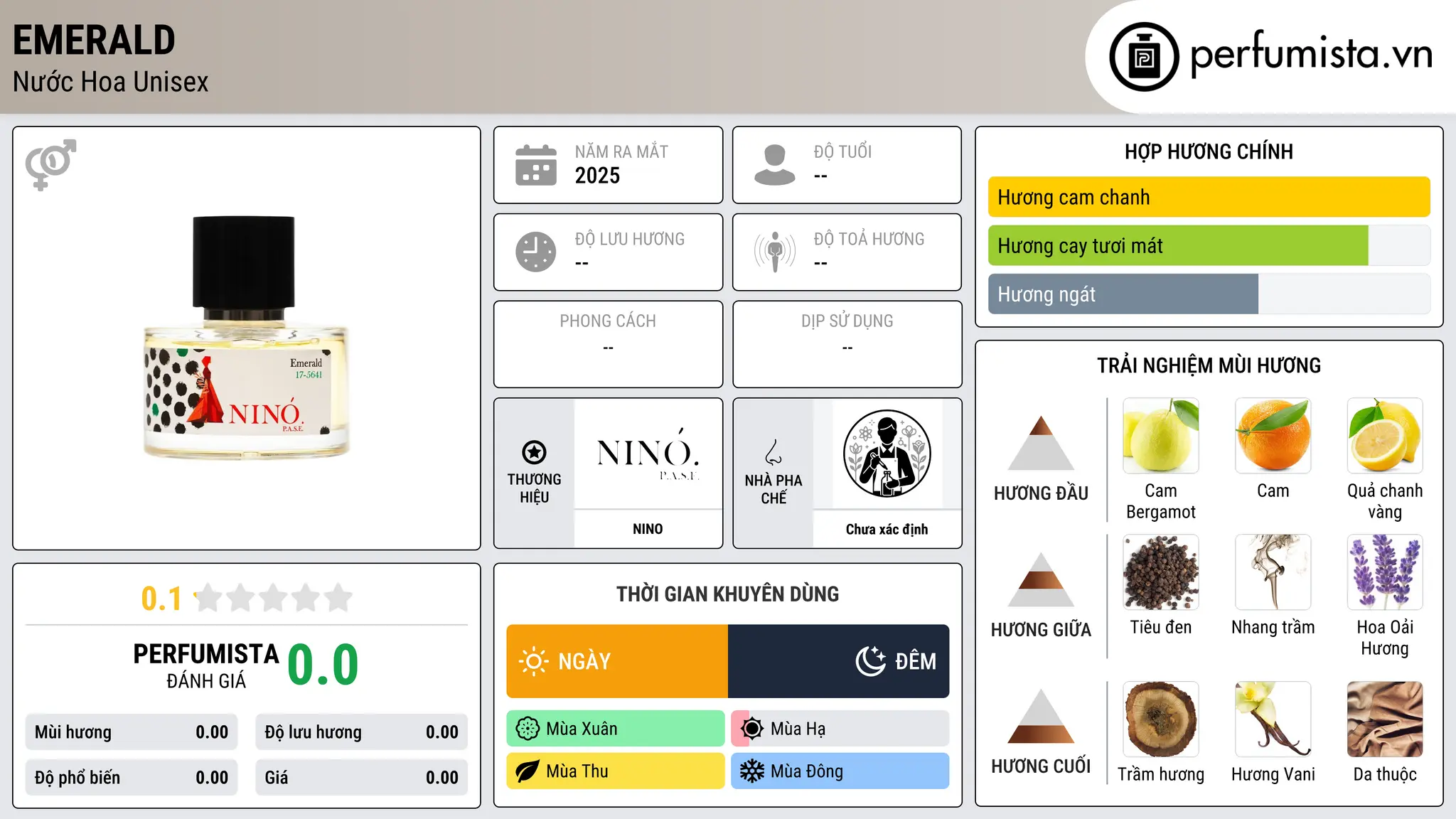
Task: Click the moon icon in the Đêm bar
Action: [870, 661]
